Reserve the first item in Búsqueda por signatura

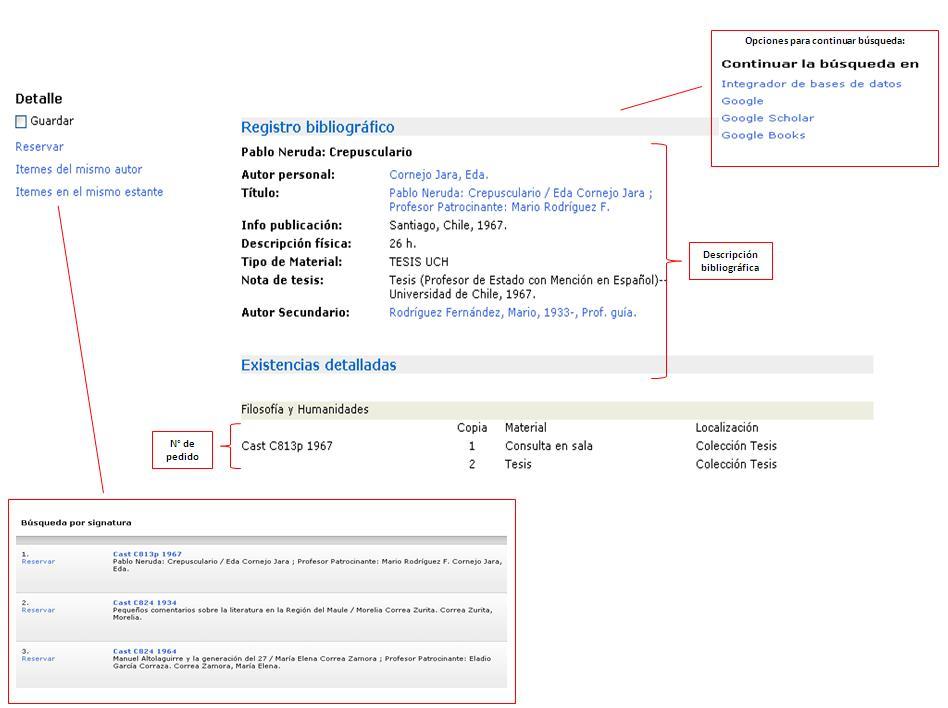[x=38, y=562]
